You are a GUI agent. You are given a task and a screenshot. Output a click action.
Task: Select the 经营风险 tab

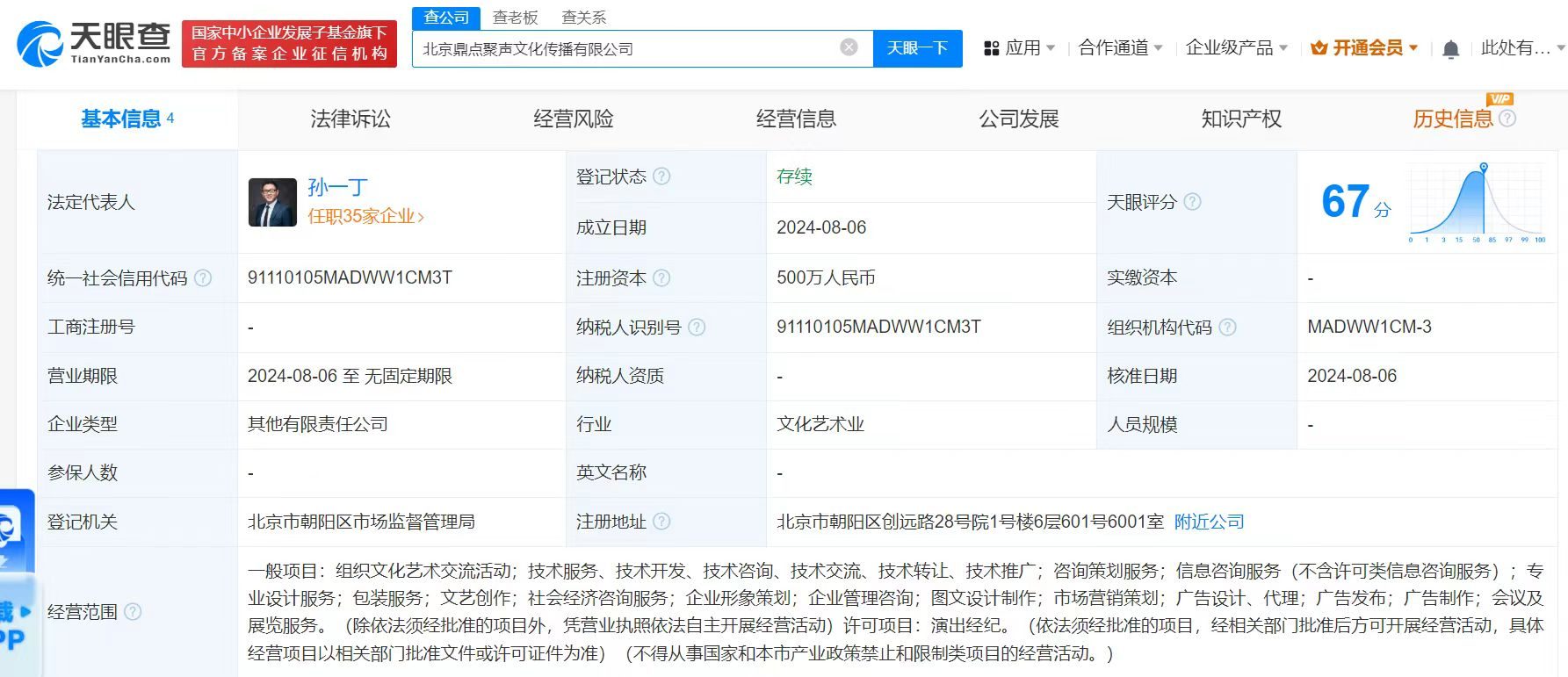pos(574,119)
